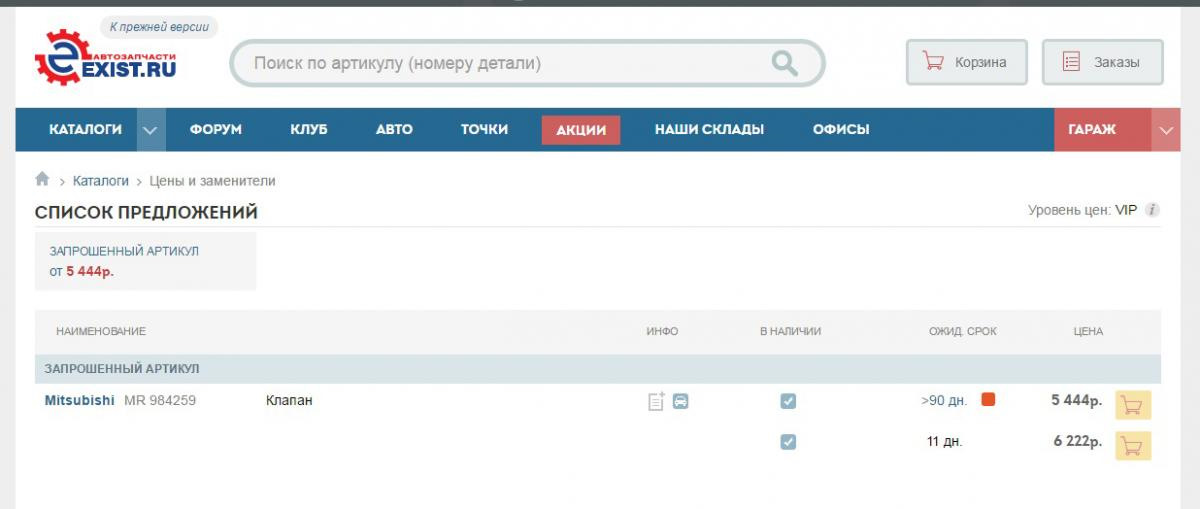Click the price level info icon
1200x509 pixels.
click(1152, 210)
